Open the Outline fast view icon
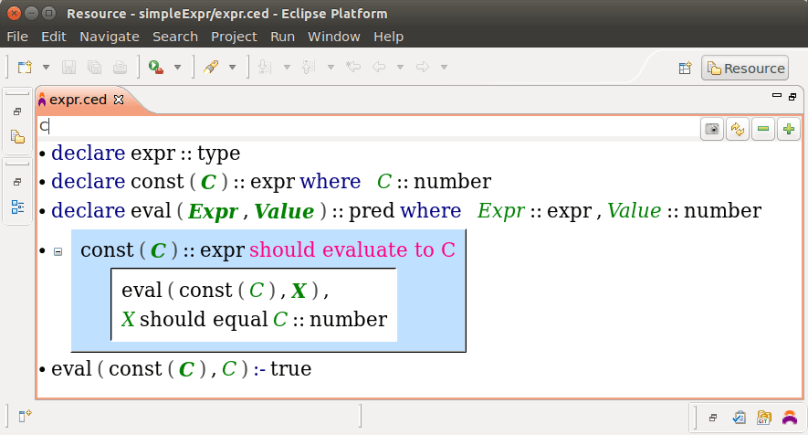The image size is (808, 435). (x=17, y=207)
